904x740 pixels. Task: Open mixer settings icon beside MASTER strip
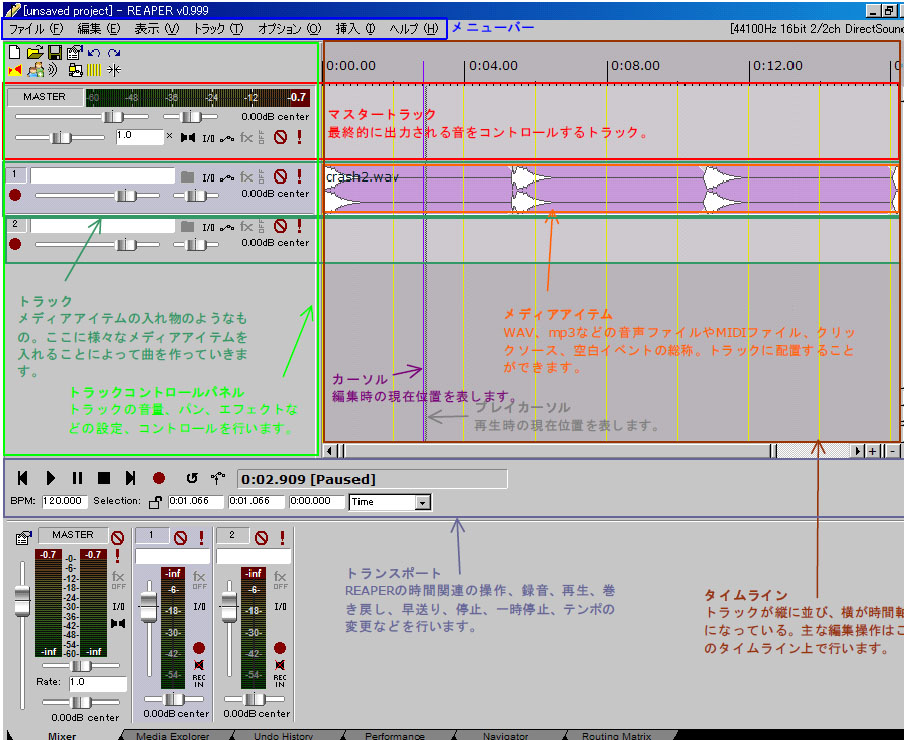click(x=24, y=537)
